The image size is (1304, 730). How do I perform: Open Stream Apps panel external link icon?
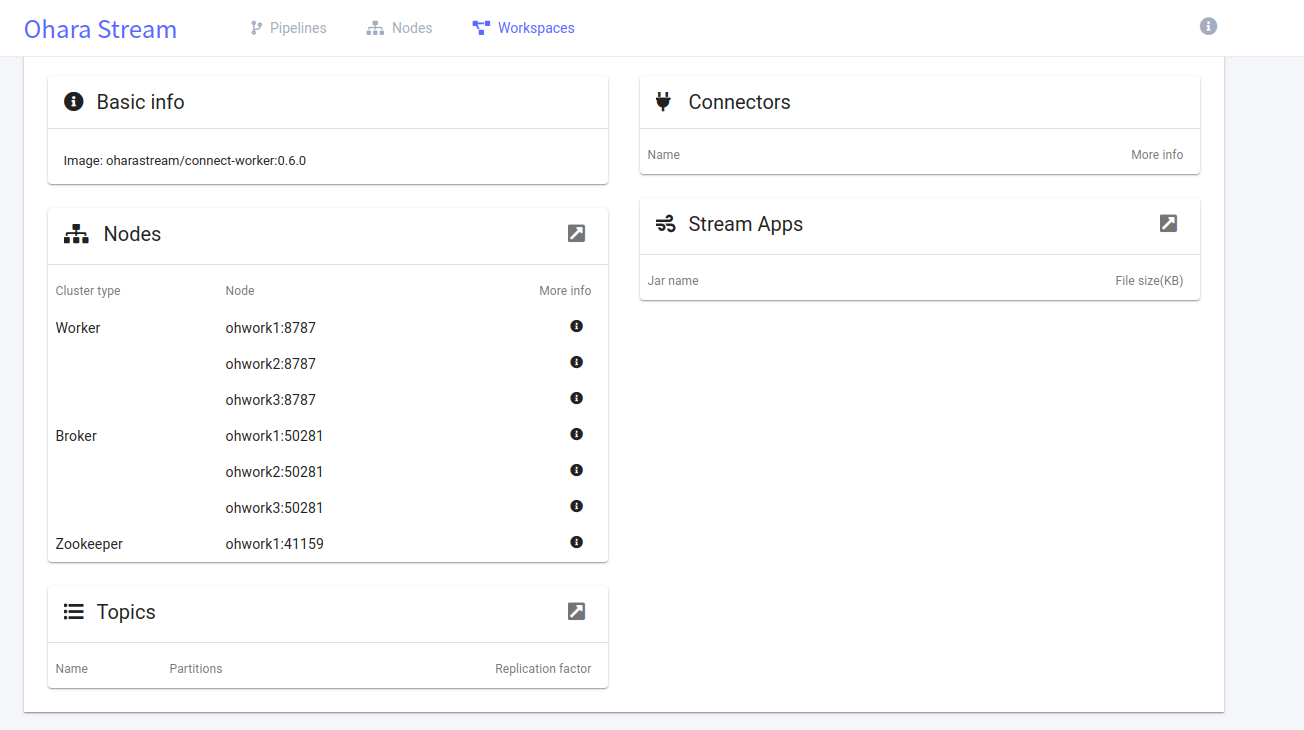[1168, 223]
